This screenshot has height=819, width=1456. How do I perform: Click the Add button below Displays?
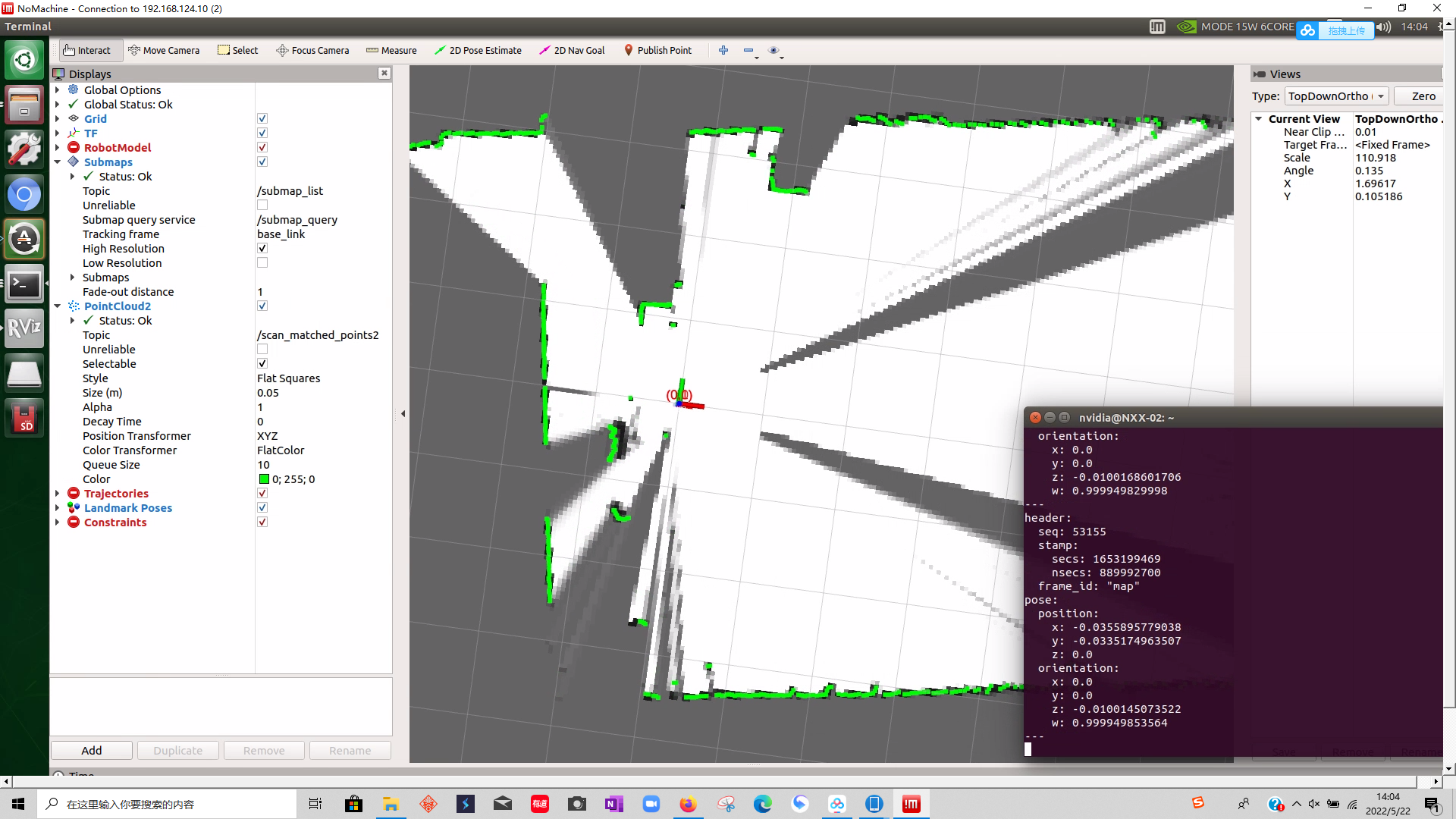pos(91,750)
